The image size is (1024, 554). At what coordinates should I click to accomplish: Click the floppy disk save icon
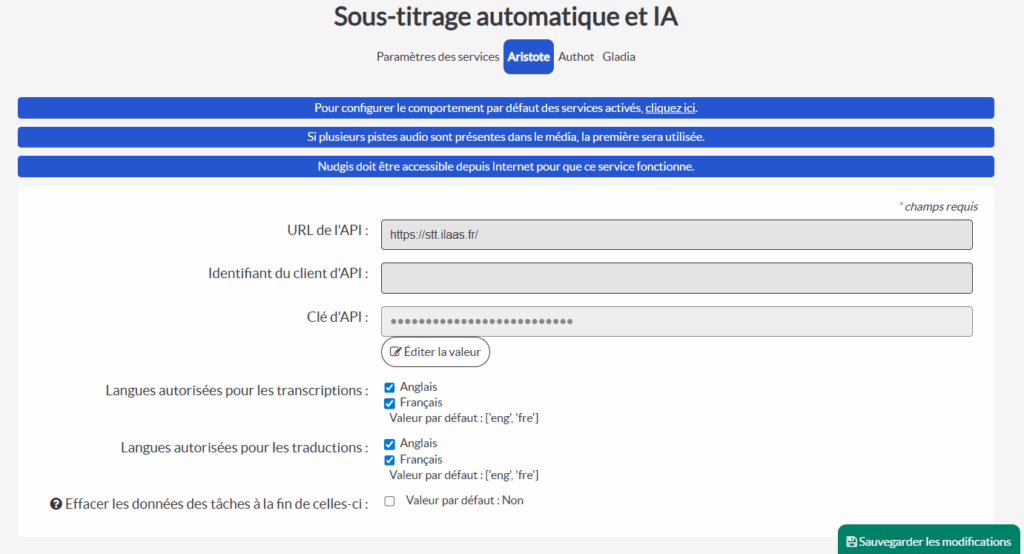pyautogui.click(x=851, y=542)
